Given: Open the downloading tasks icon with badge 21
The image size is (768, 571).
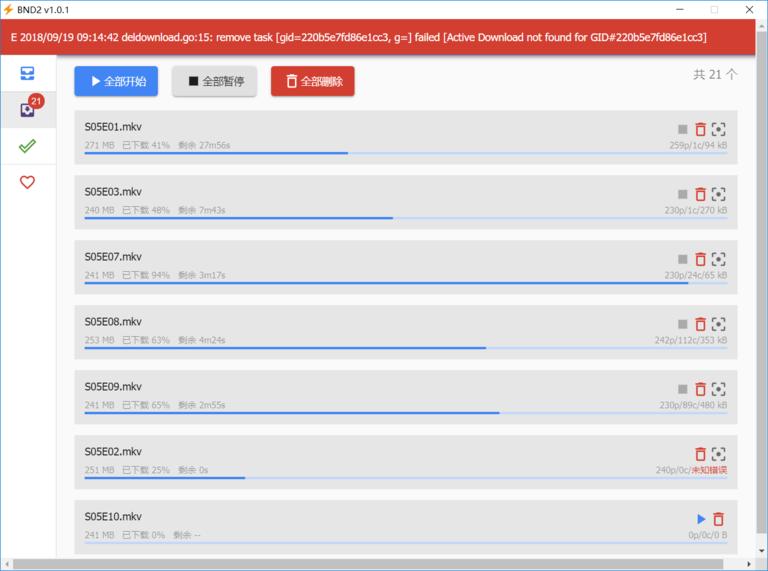Looking at the screenshot, I should pyautogui.click(x=28, y=109).
